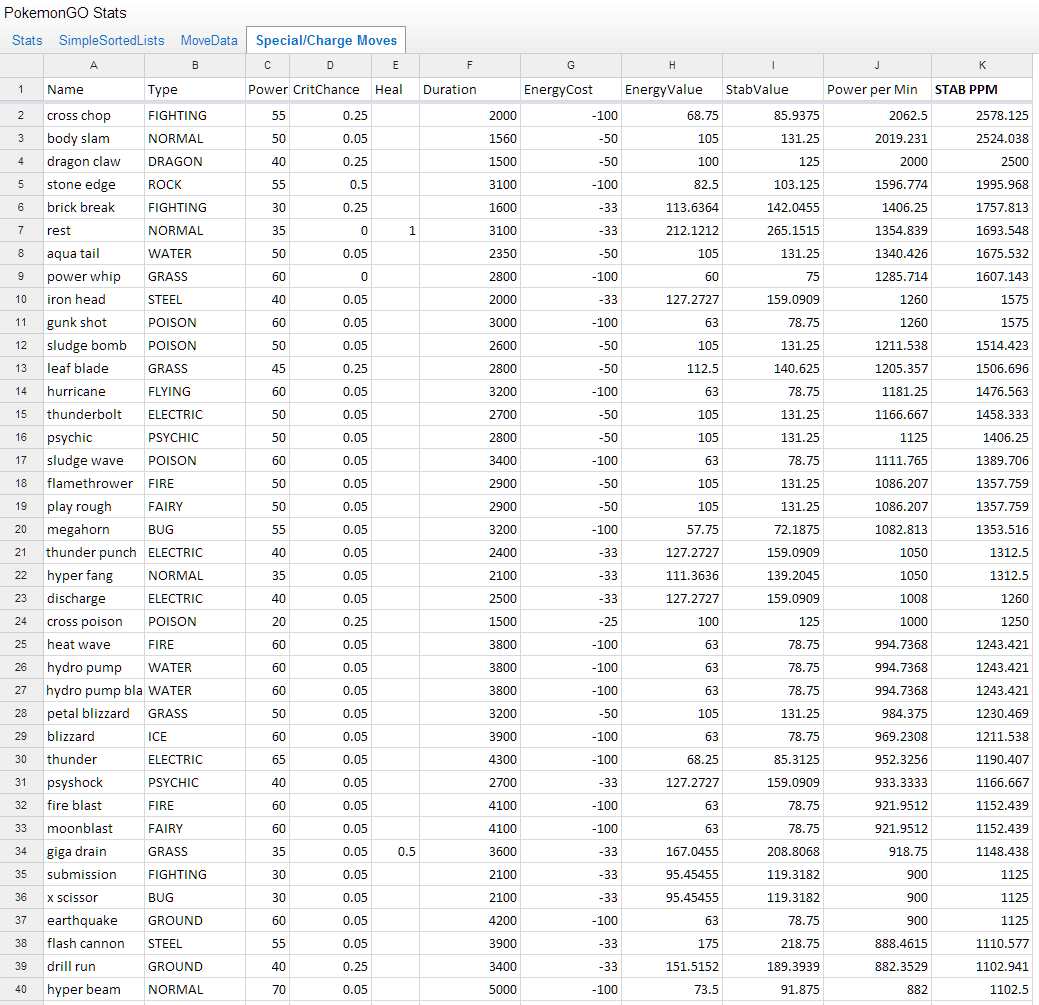The height and width of the screenshot is (1005, 1039).
Task: Open the MoveData tab
Action: pyautogui.click(x=209, y=40)
